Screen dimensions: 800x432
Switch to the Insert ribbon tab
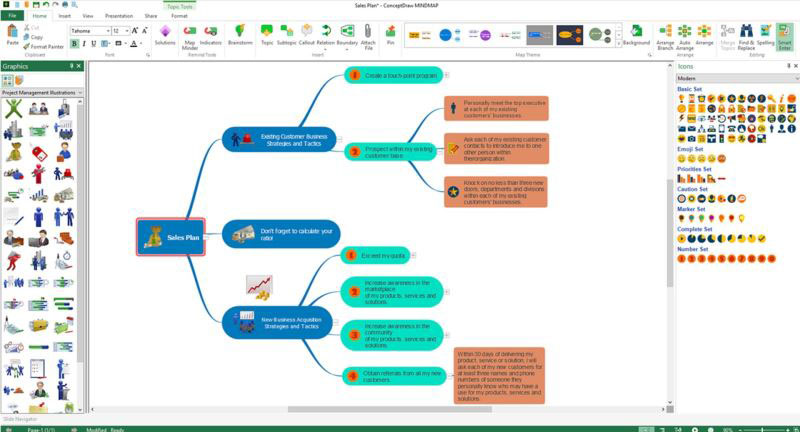[65, 16]
